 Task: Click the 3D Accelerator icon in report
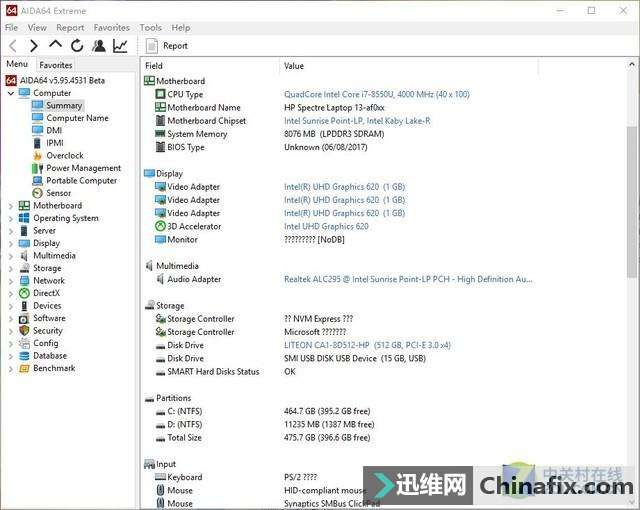point(160,226)
